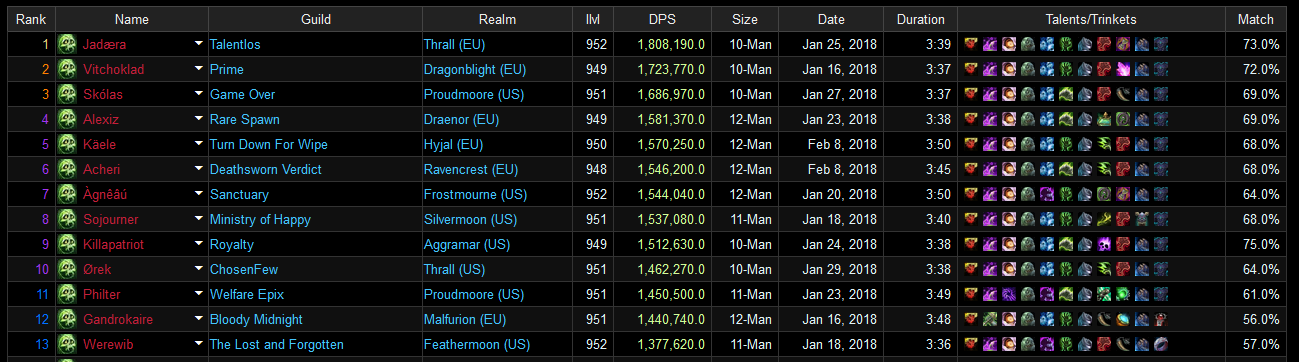The image size is (1299, 362).
Task: Sort by the Rank column header
Action: point(30,19)
